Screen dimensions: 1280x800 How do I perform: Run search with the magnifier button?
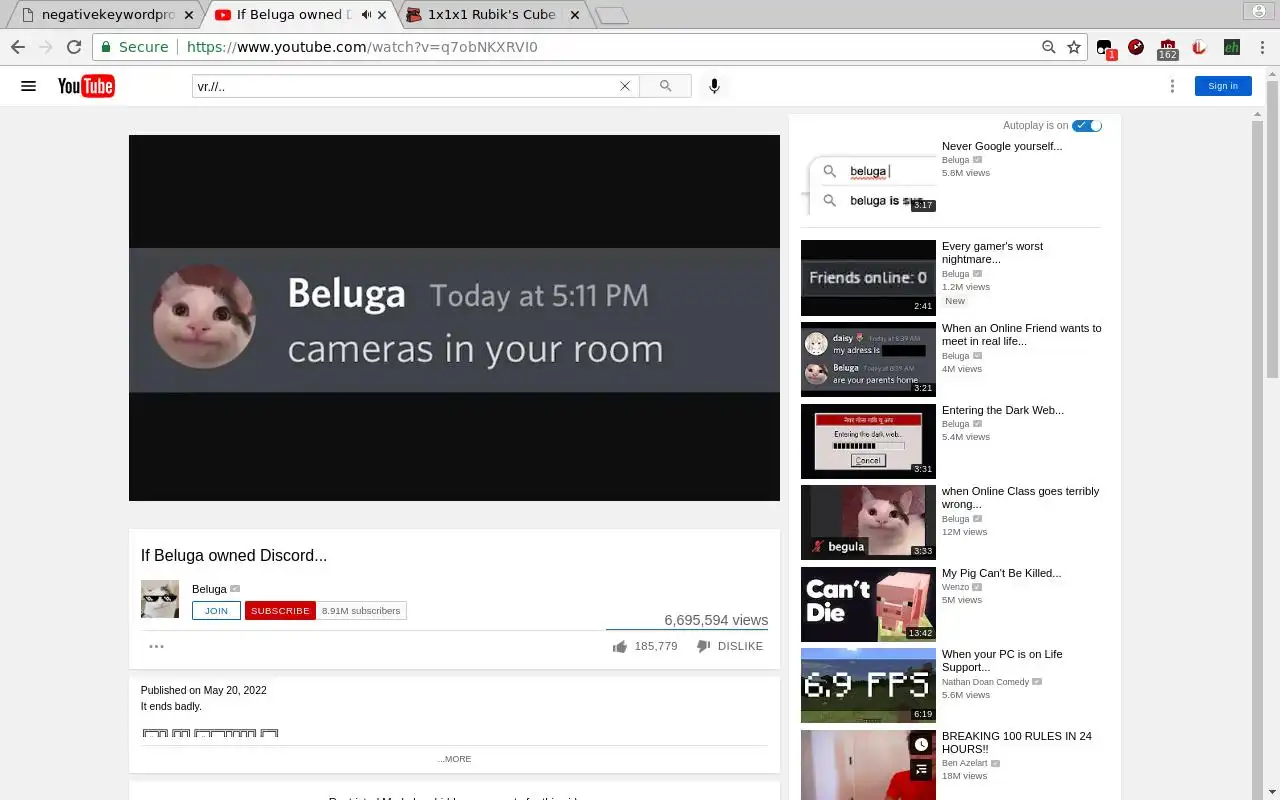[x=665, y=86]
